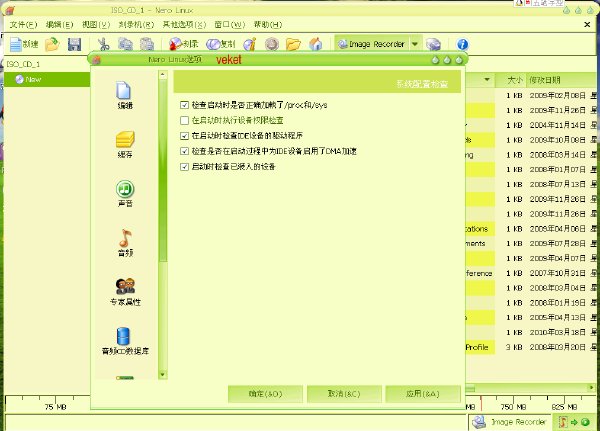Click the 大小 column header
This screenshot has width=600, height=431.
[x=511, y=80]
